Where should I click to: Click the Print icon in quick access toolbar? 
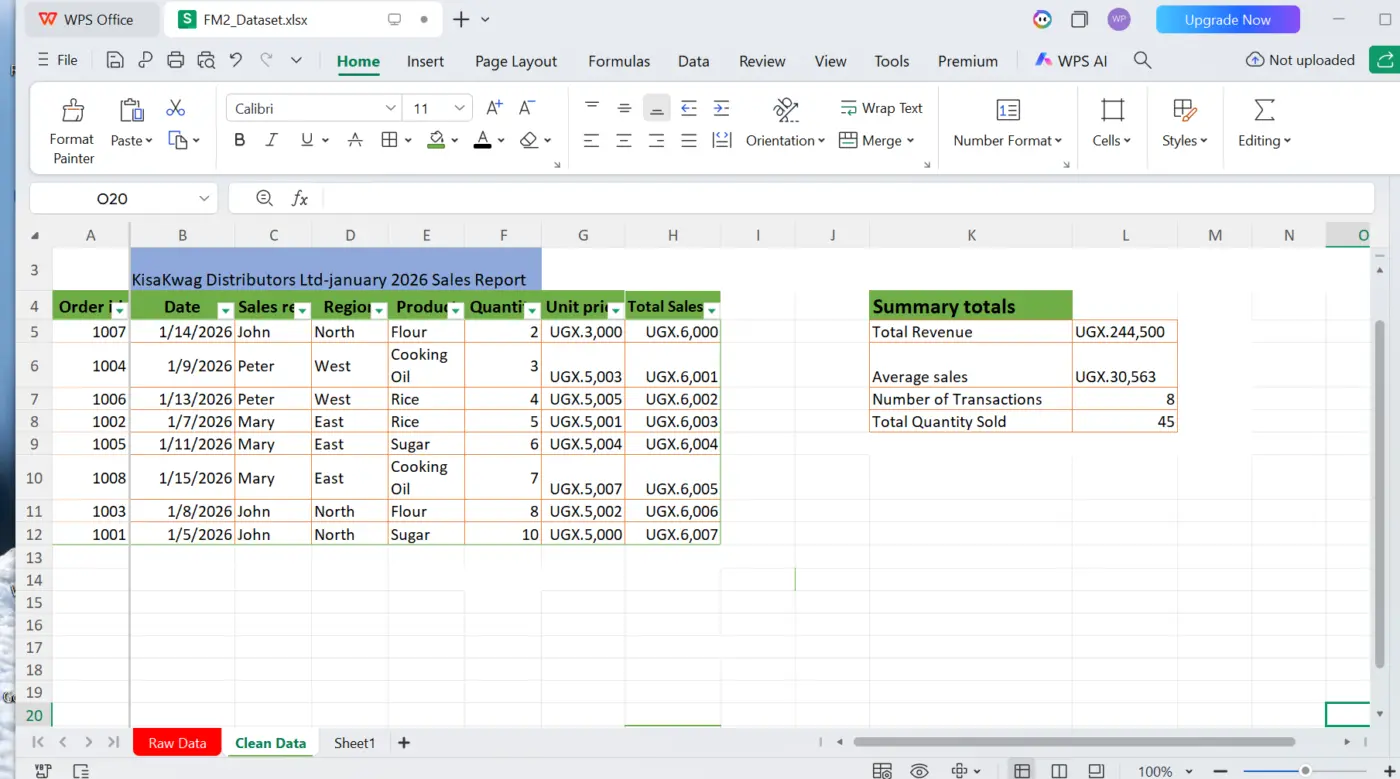(176, 60)
